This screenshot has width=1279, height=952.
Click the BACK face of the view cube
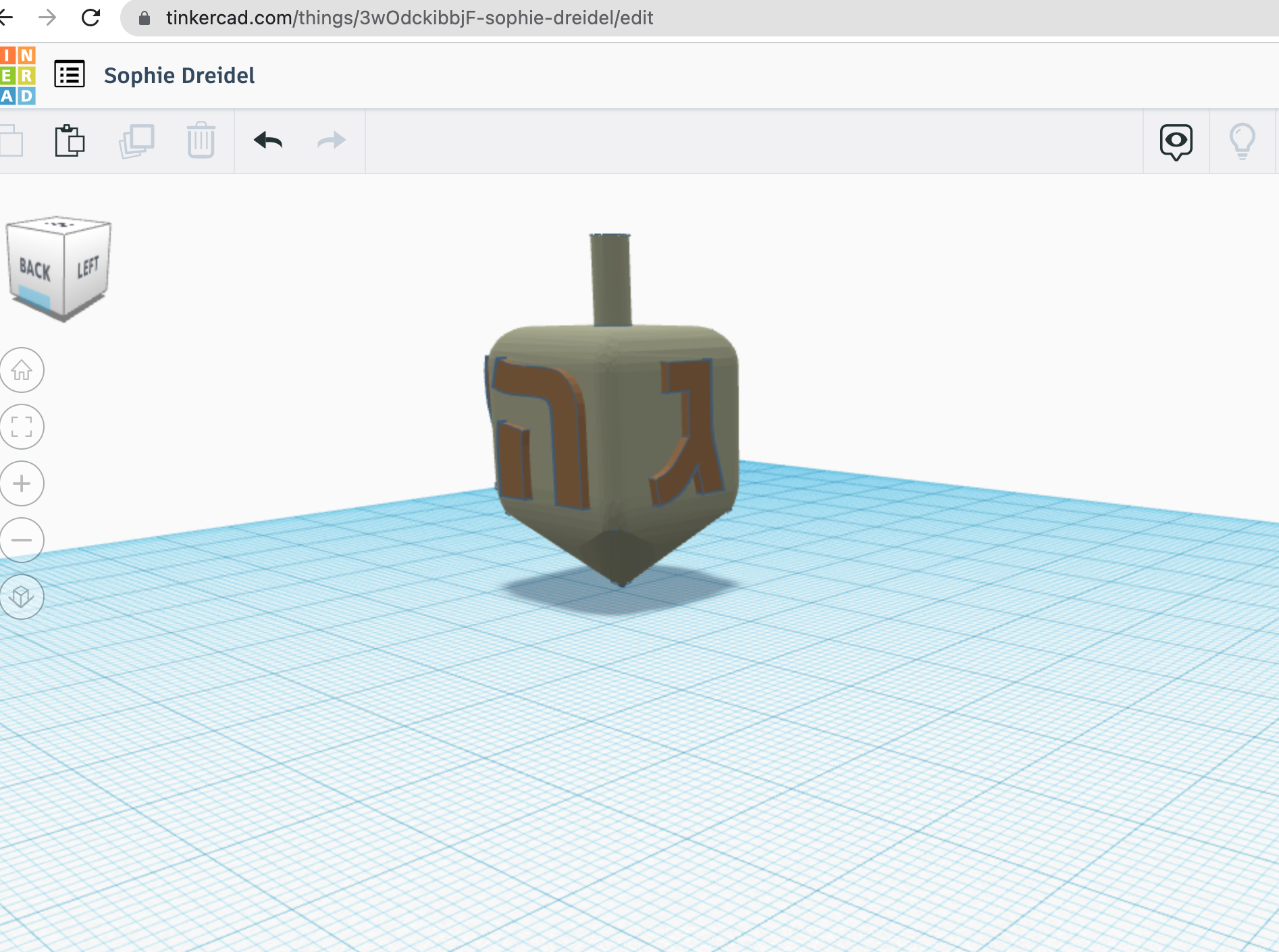click(35, 269)
